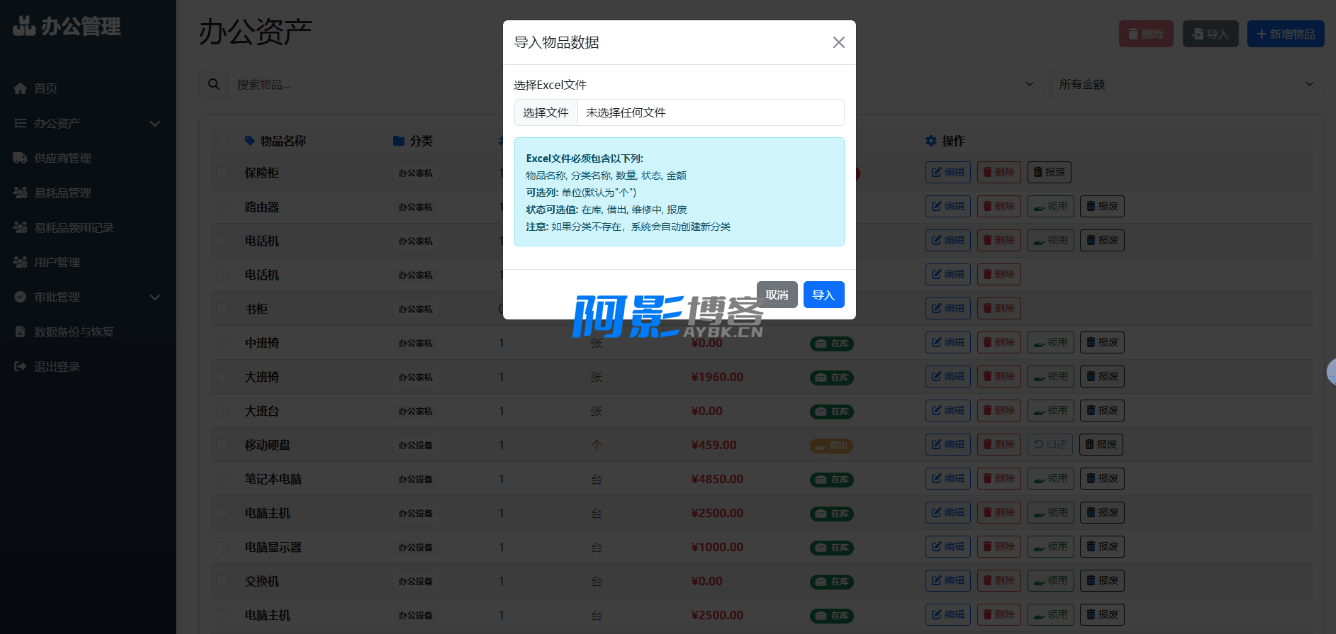Expand the 办公资产 sidebar chevron

(x=155, y=124)
